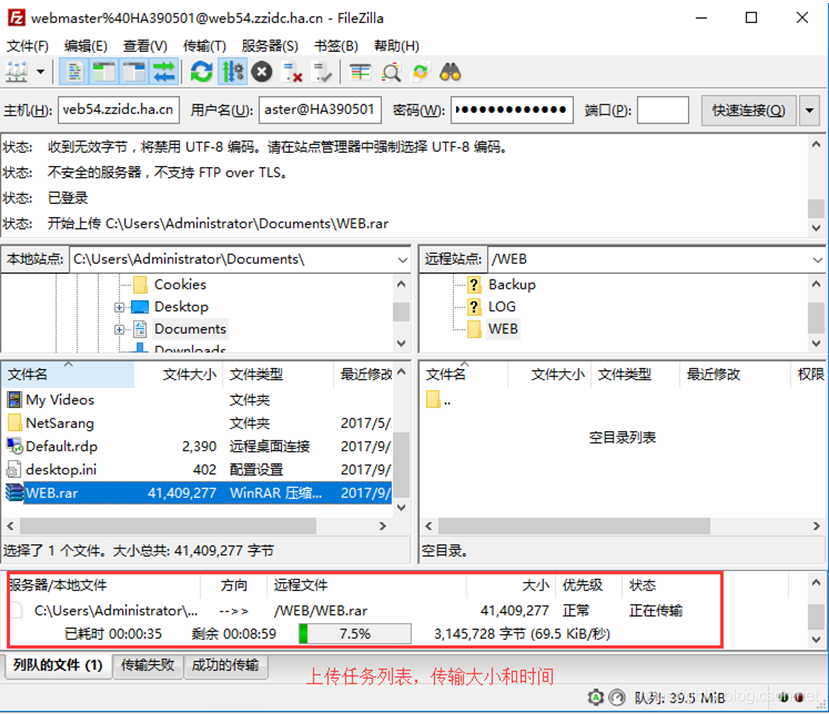Reconnect to the last server icon
The height and width of the screenshot is (714, 829).
322,71
